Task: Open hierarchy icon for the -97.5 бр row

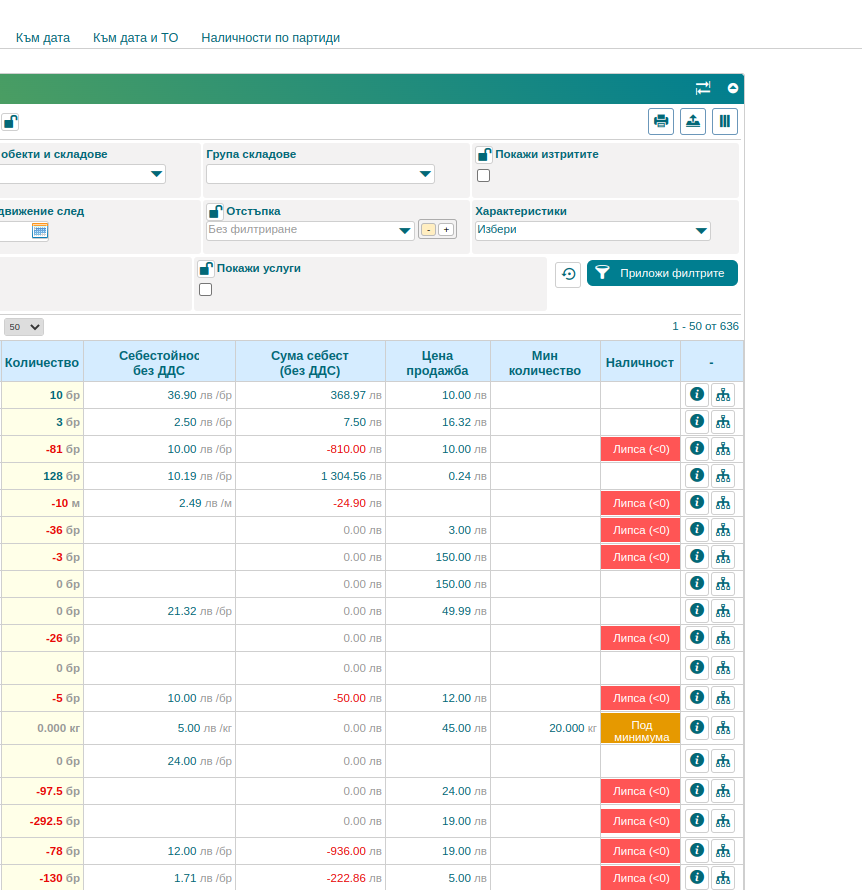Action: pyautogui.click(x=723, y=791)
